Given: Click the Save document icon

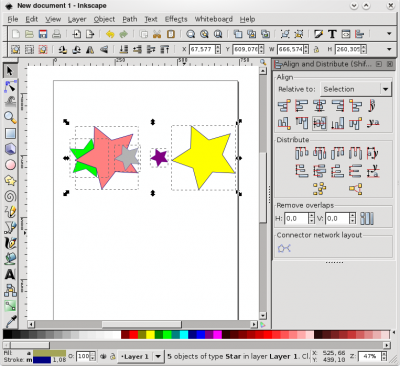Looking at the screenshot, I should (x=43, y=34).
